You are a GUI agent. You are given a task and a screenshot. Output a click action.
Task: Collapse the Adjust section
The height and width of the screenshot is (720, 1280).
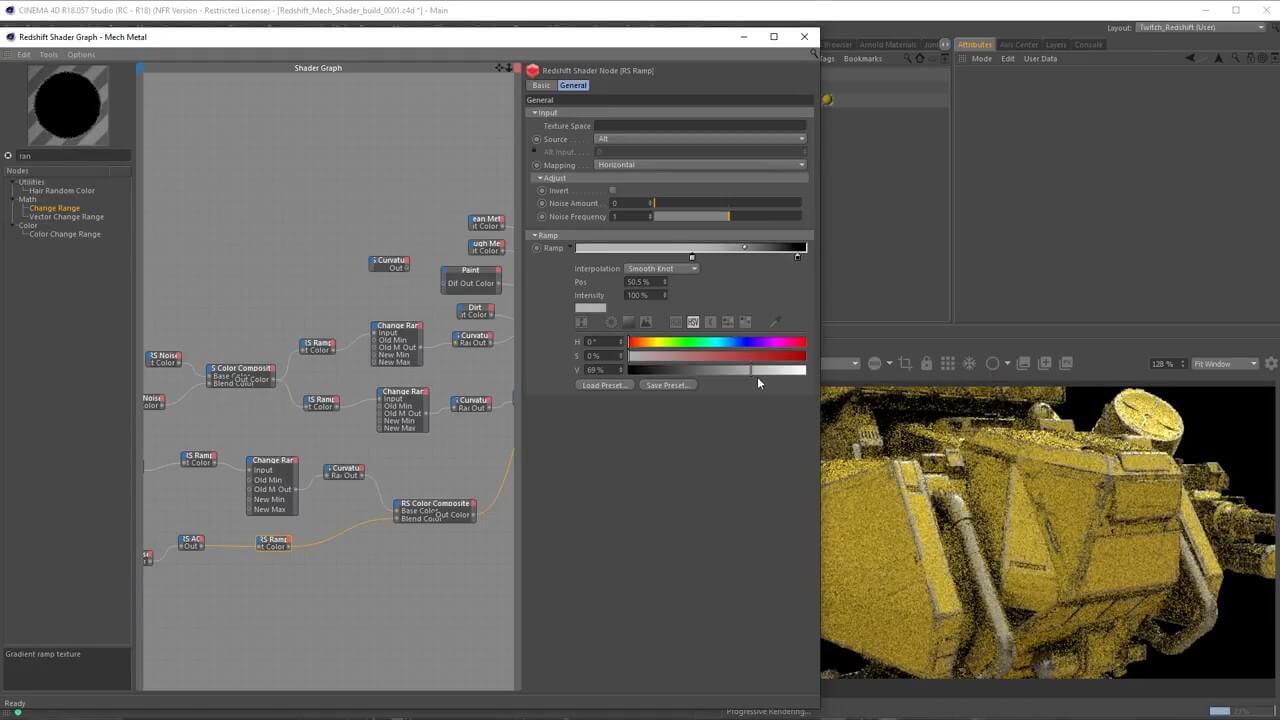[x=540, y=178]
